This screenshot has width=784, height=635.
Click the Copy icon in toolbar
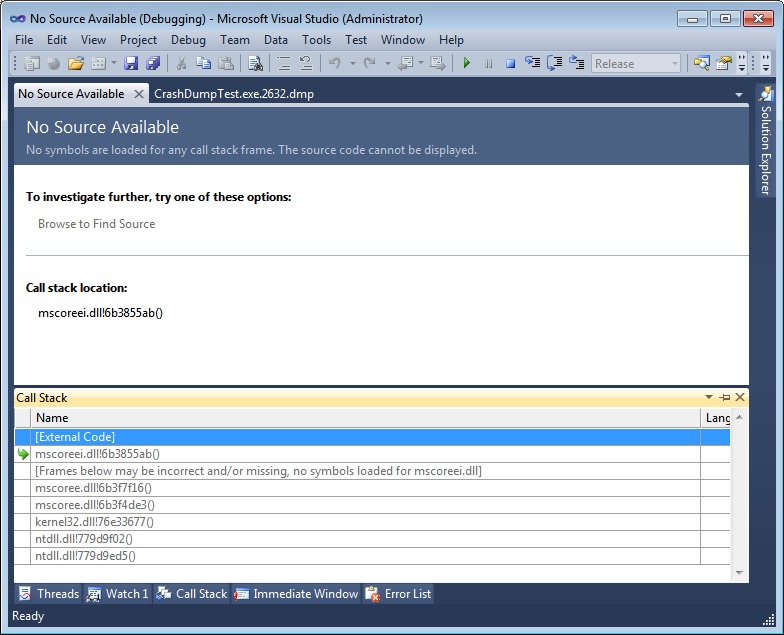point(204,64)
